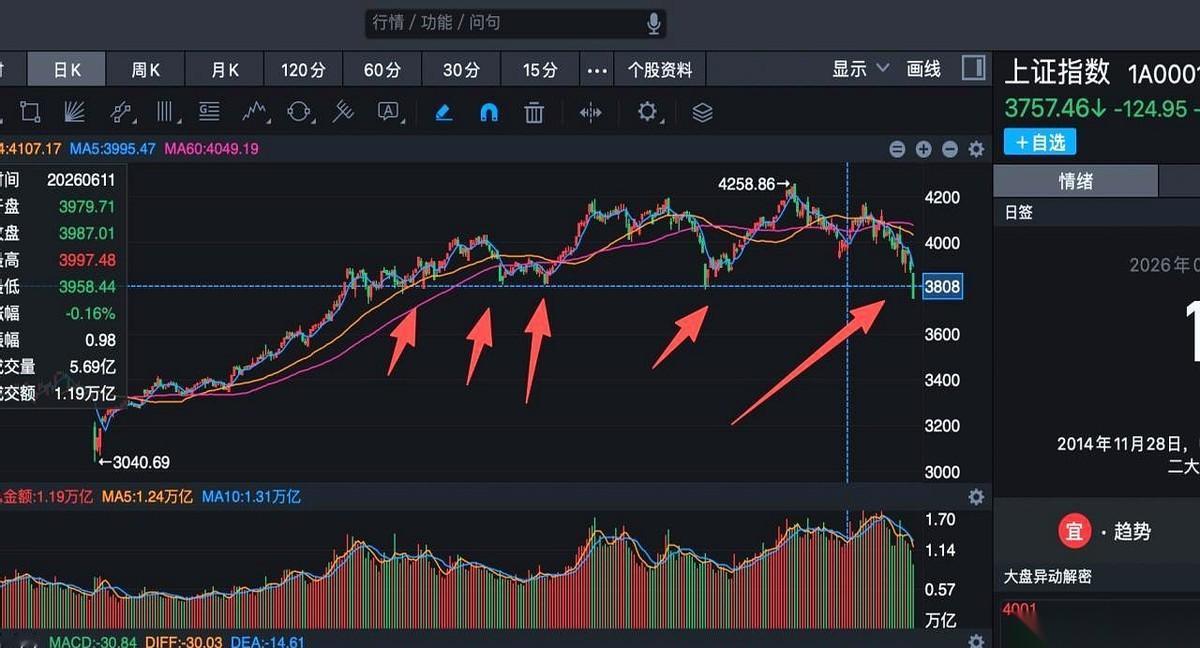Select the fan lines drawing tool

coord(75,112)
